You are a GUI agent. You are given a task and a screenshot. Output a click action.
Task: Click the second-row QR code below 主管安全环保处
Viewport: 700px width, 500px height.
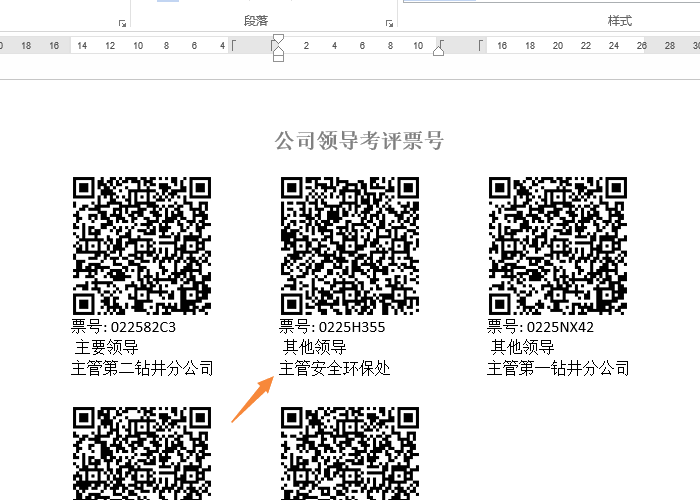pyautogui.click(x=350, y=453)
